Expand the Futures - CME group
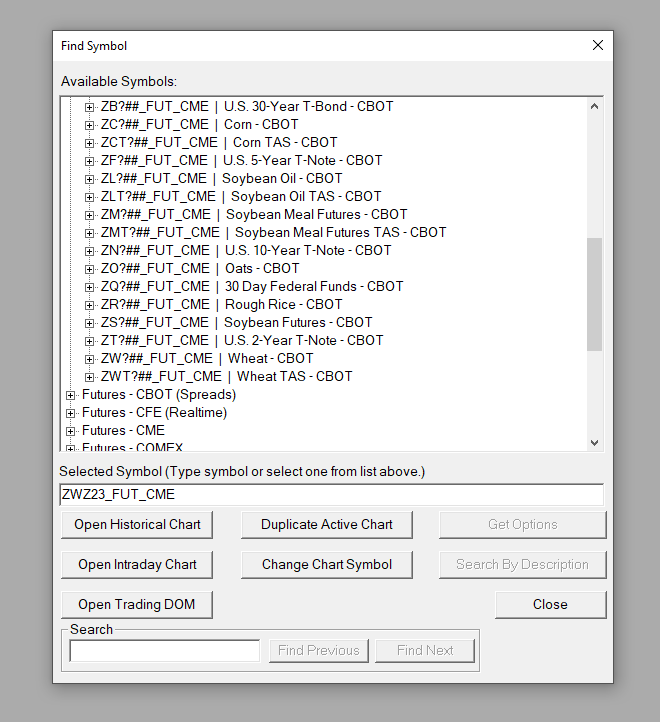 [70, 431]
